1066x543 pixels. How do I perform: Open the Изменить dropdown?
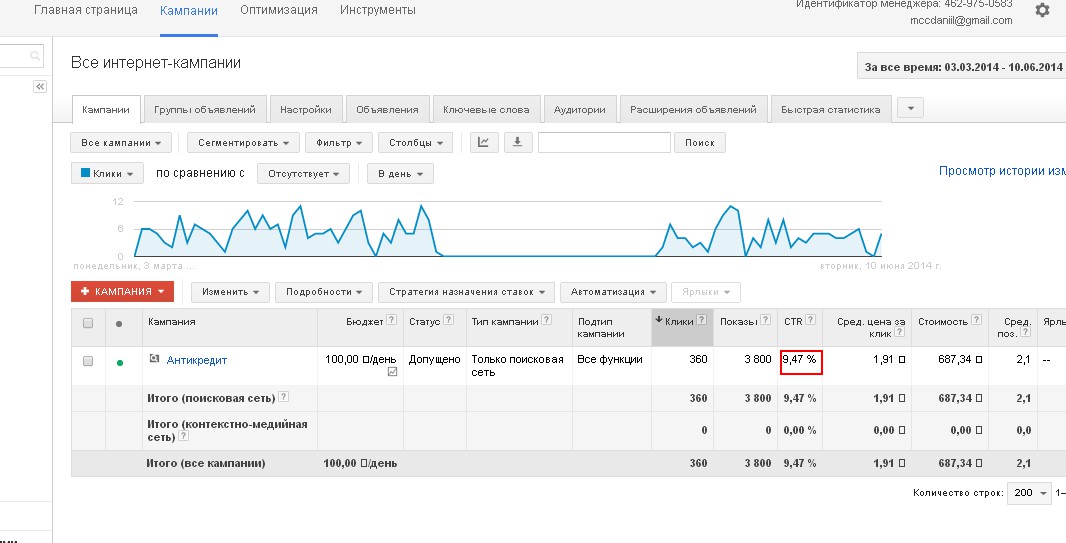point(230,292)
